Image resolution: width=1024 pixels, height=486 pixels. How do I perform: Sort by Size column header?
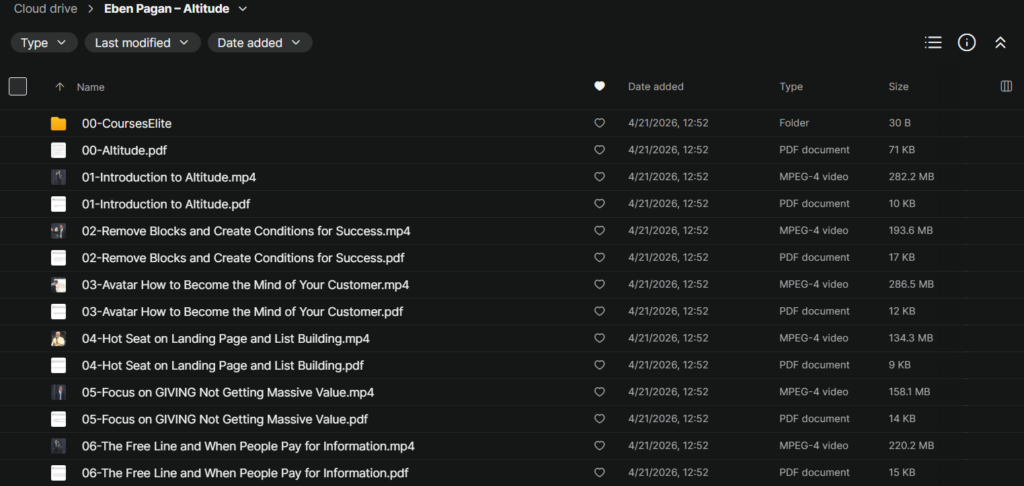click(x=898, y=86)
